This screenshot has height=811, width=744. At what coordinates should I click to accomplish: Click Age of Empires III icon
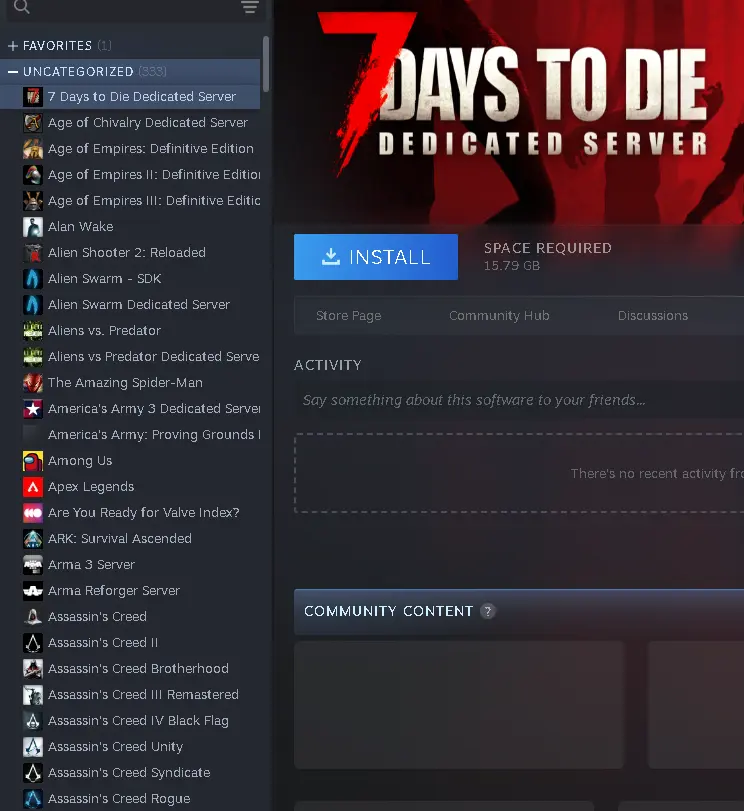[33, 201]
